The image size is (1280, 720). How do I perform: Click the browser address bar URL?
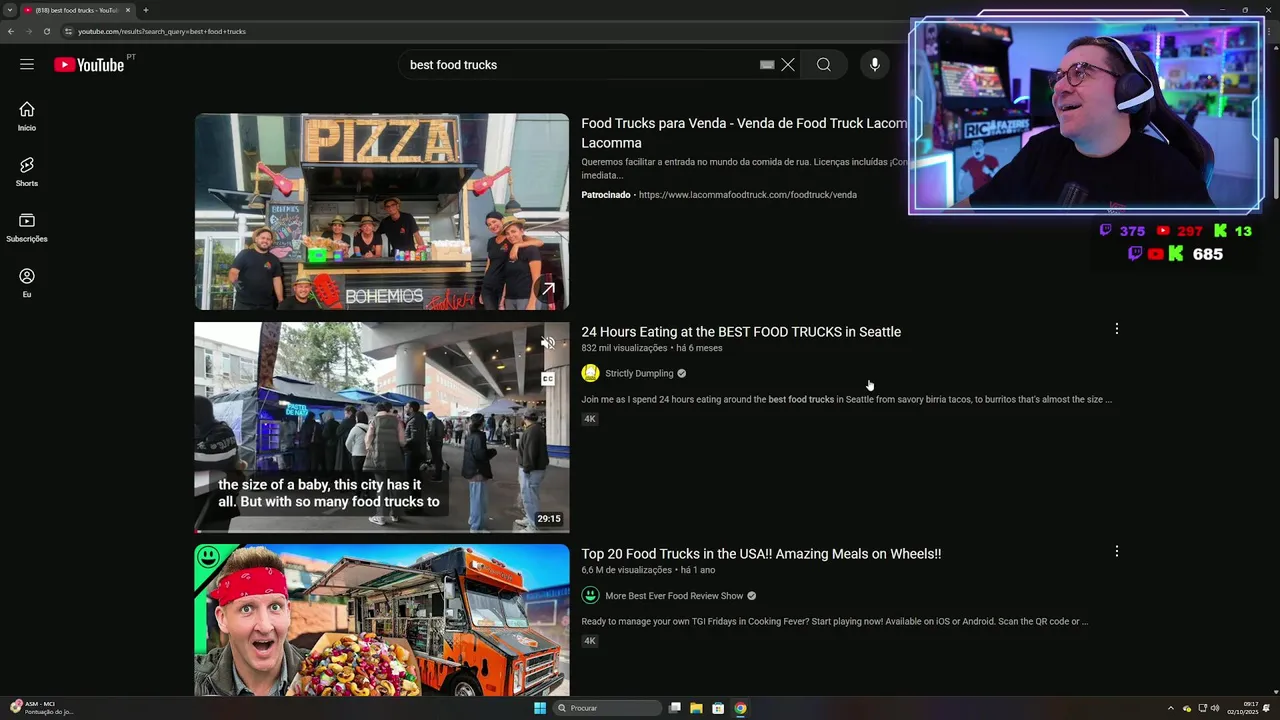pyautogui.click(x=162, y=31)
